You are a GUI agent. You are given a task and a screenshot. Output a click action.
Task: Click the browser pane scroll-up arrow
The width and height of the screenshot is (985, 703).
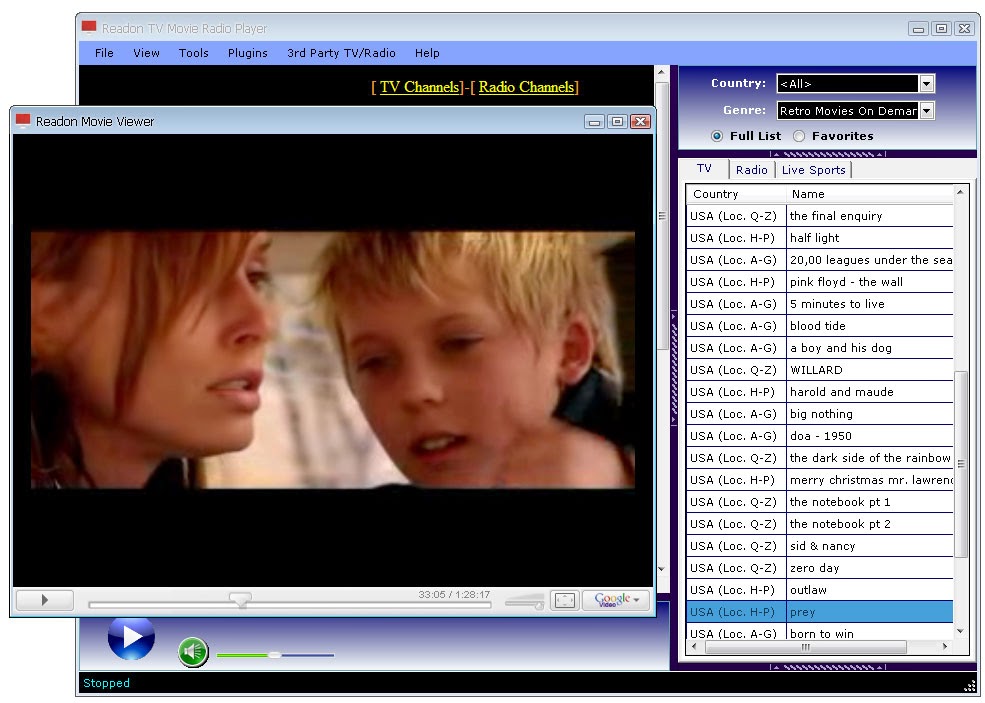(x=661, y=72)
